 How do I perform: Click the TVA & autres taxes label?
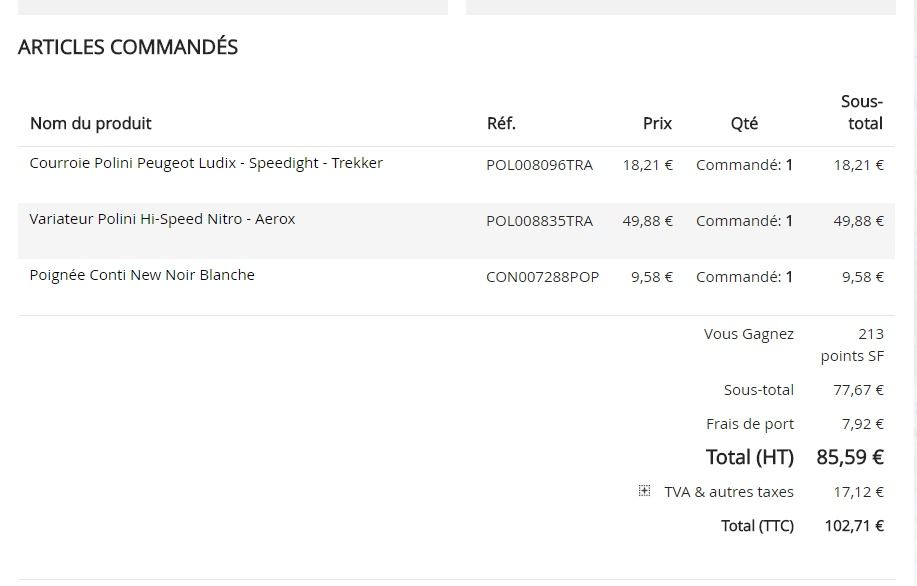tap(729, 492)
